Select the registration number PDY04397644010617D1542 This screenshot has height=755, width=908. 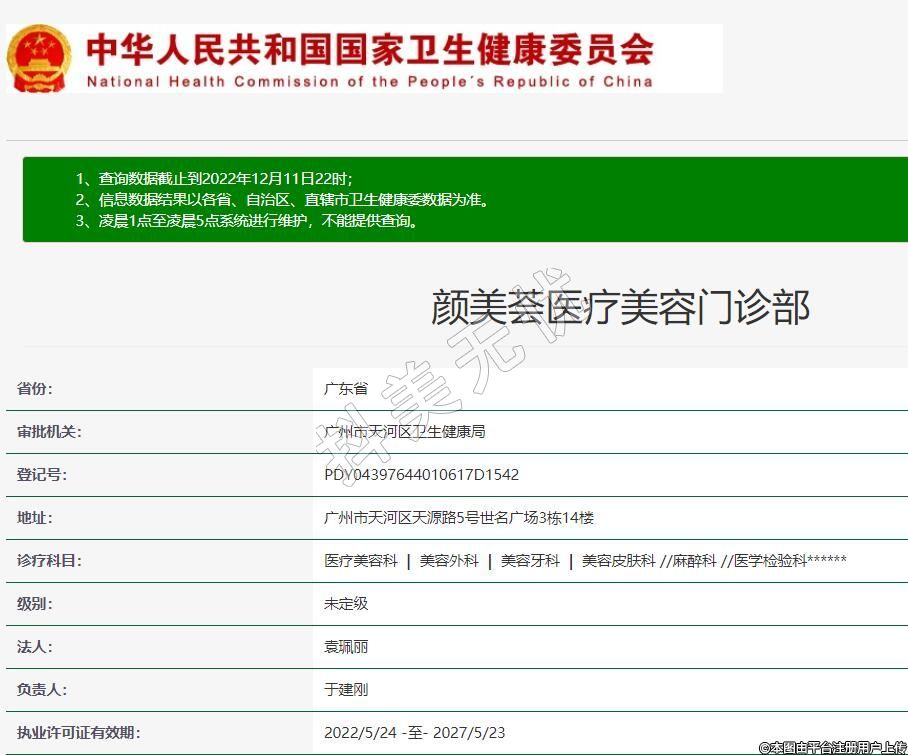tap(421, 475)
